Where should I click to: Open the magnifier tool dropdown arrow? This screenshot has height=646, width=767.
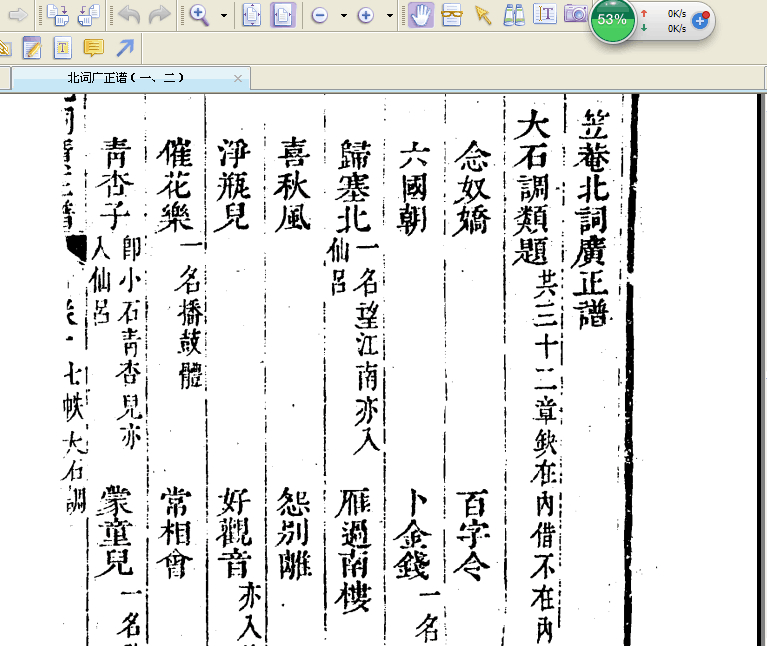(x=224, y=16)
